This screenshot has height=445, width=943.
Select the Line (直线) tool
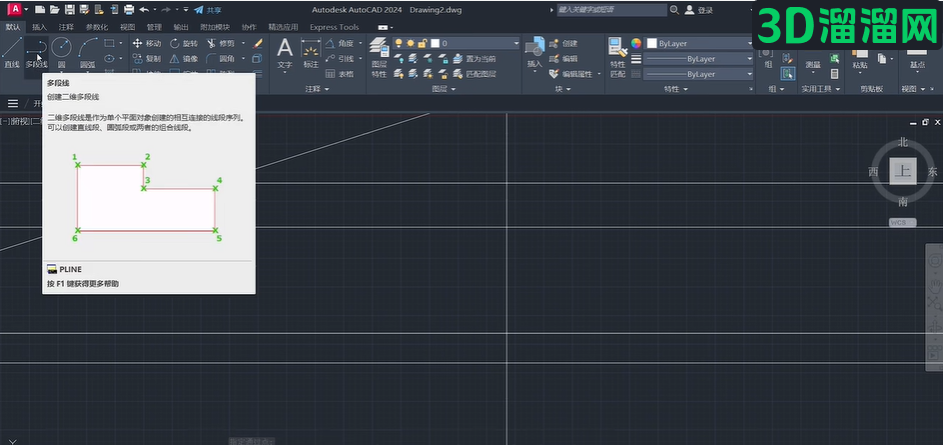(x=12, y=52)
